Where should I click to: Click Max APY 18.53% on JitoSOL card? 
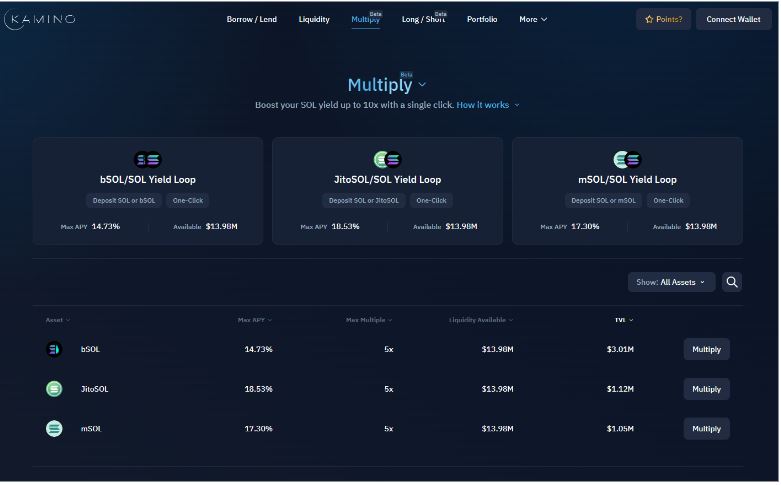(330, 227)
